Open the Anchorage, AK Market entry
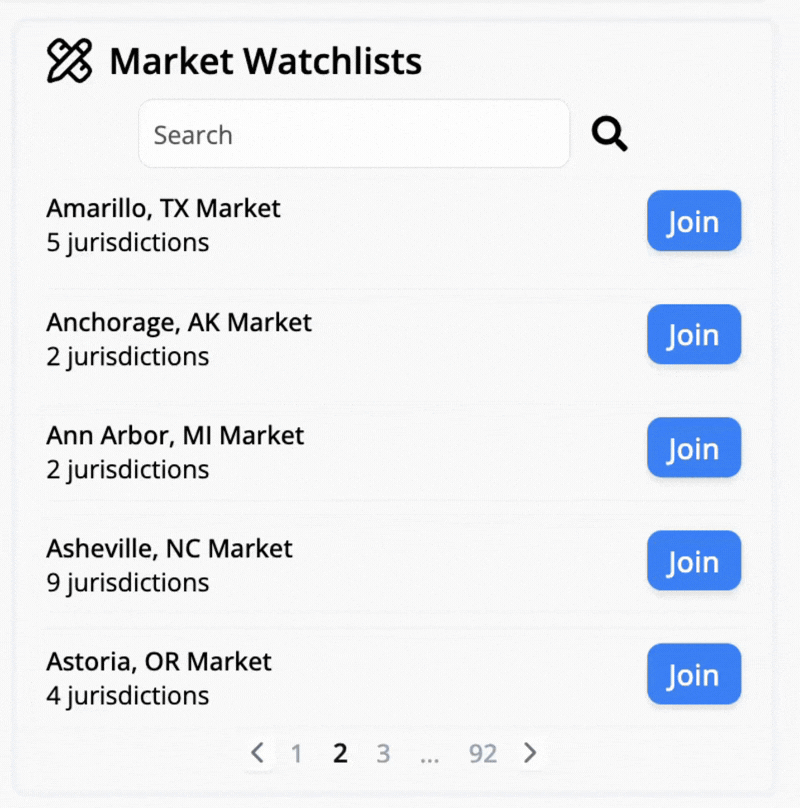 (179, 322)
